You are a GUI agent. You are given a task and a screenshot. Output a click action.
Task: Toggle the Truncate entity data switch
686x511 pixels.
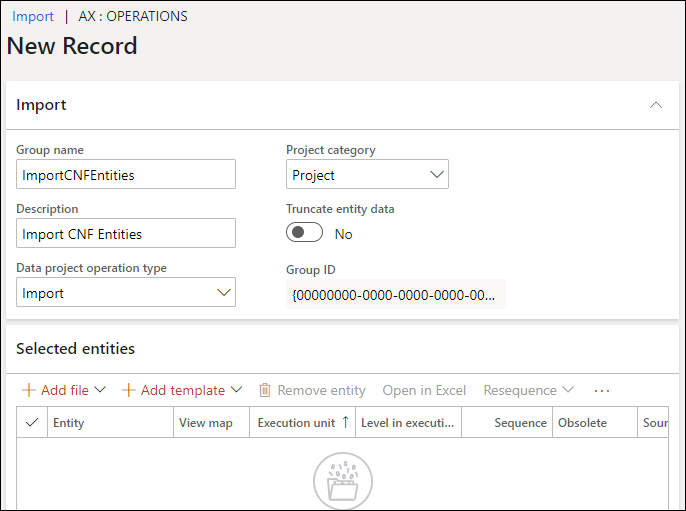coord(305,233)
